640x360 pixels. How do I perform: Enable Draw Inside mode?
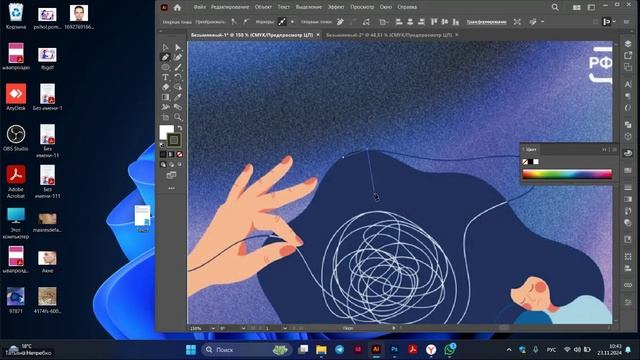(179, 164)
